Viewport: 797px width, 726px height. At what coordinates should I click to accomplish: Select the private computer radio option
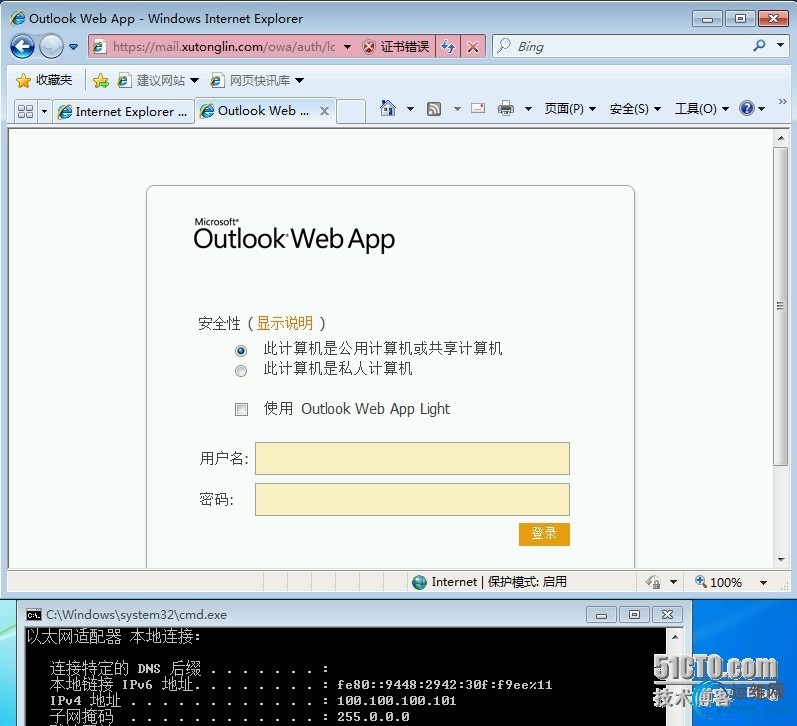pos(241,371)
